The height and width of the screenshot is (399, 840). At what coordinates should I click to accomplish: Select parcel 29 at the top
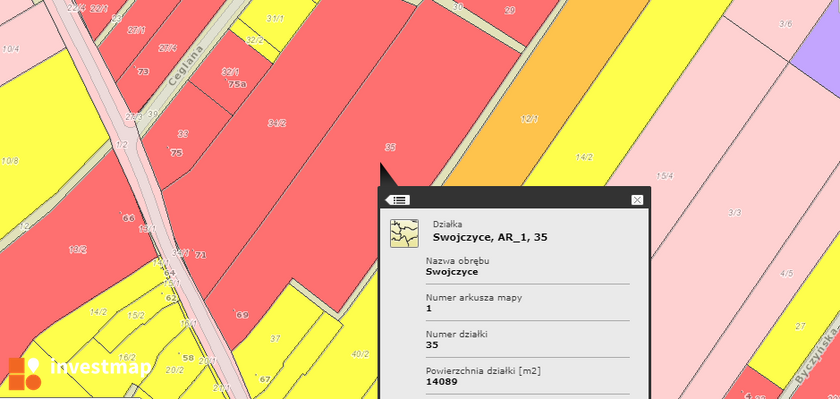509,10
